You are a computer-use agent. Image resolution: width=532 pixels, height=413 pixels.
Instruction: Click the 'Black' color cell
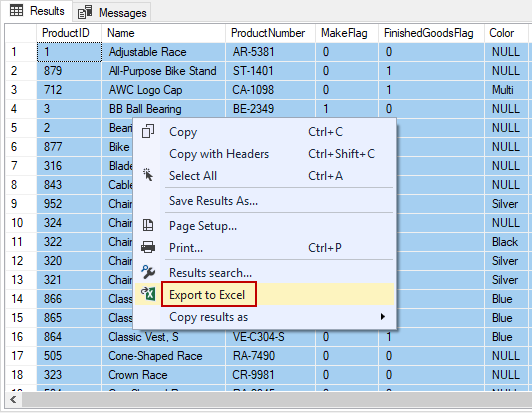(x=507, y=242)
